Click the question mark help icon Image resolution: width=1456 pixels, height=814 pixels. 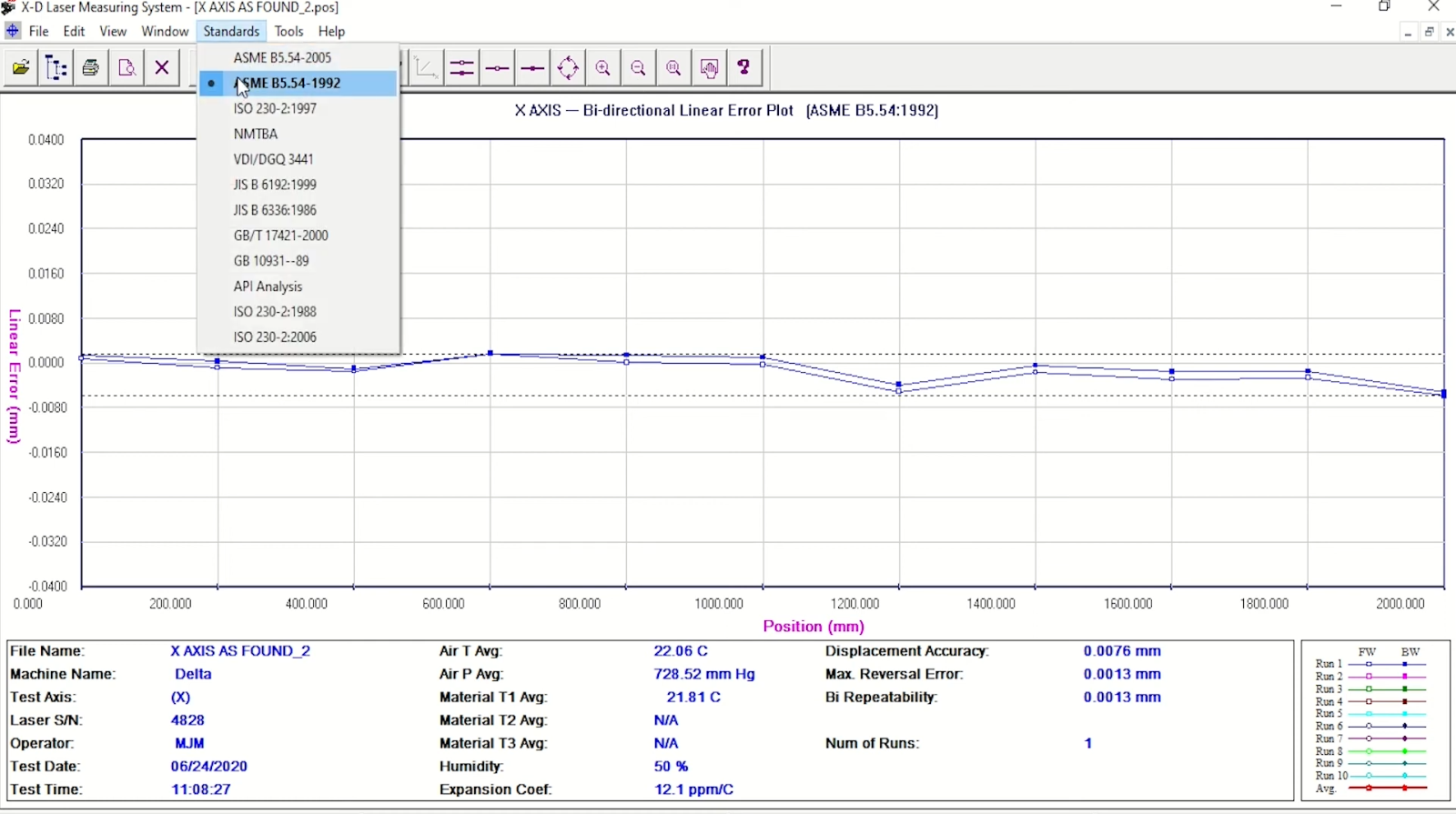click(x=744, y=67)
